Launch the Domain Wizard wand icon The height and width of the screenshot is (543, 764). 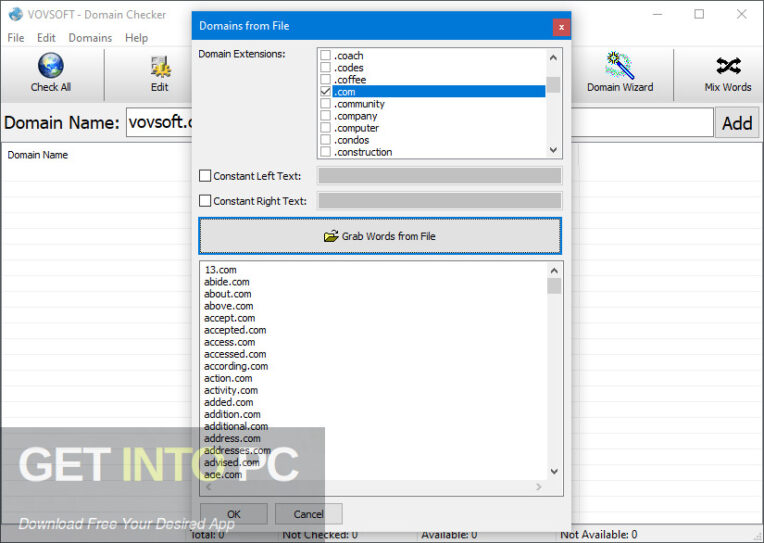[620, 65]
